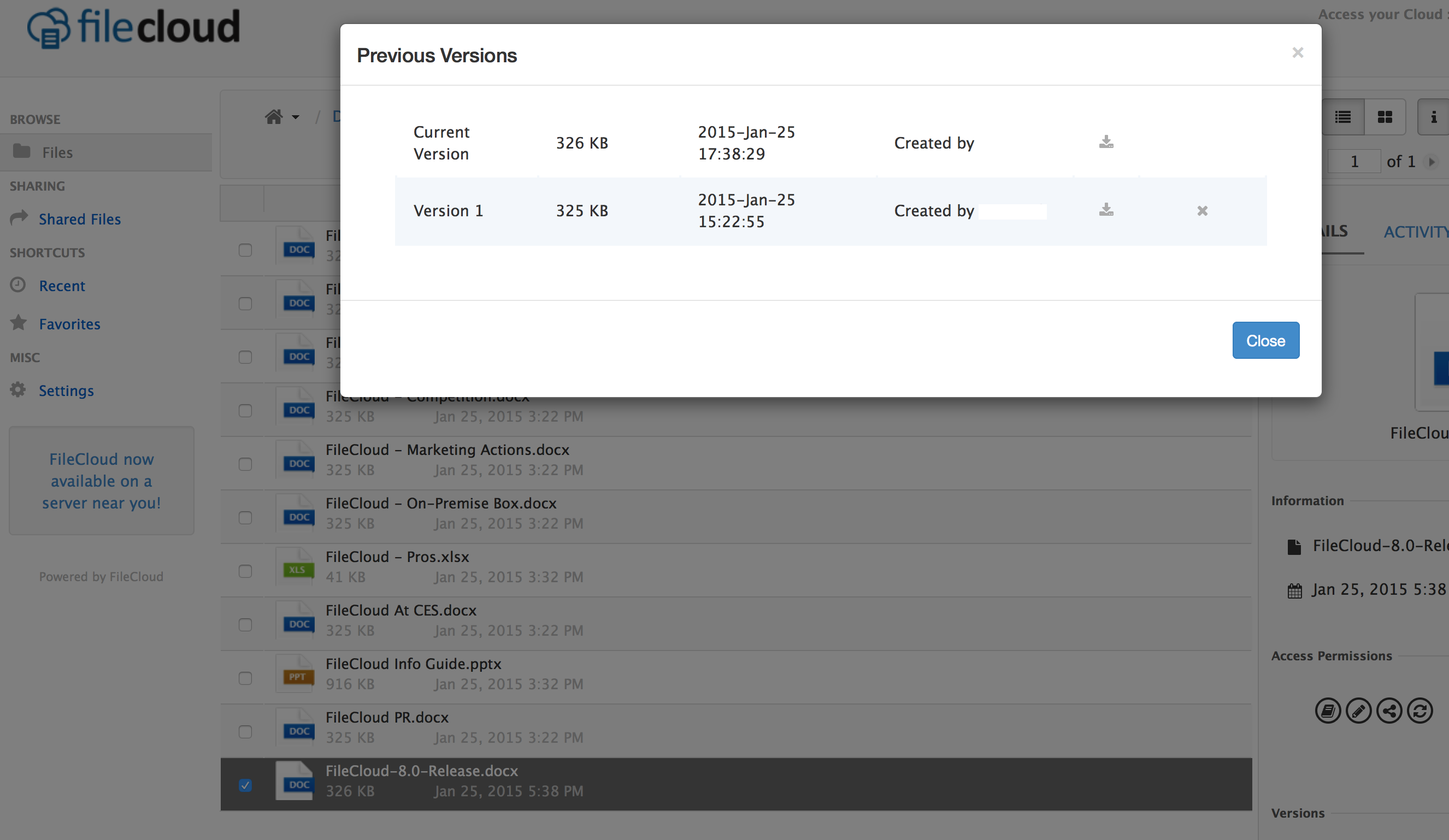This screenshot has width=1449, height=840.
Task: Go to next page arrow
Action: click(1432, 162)
